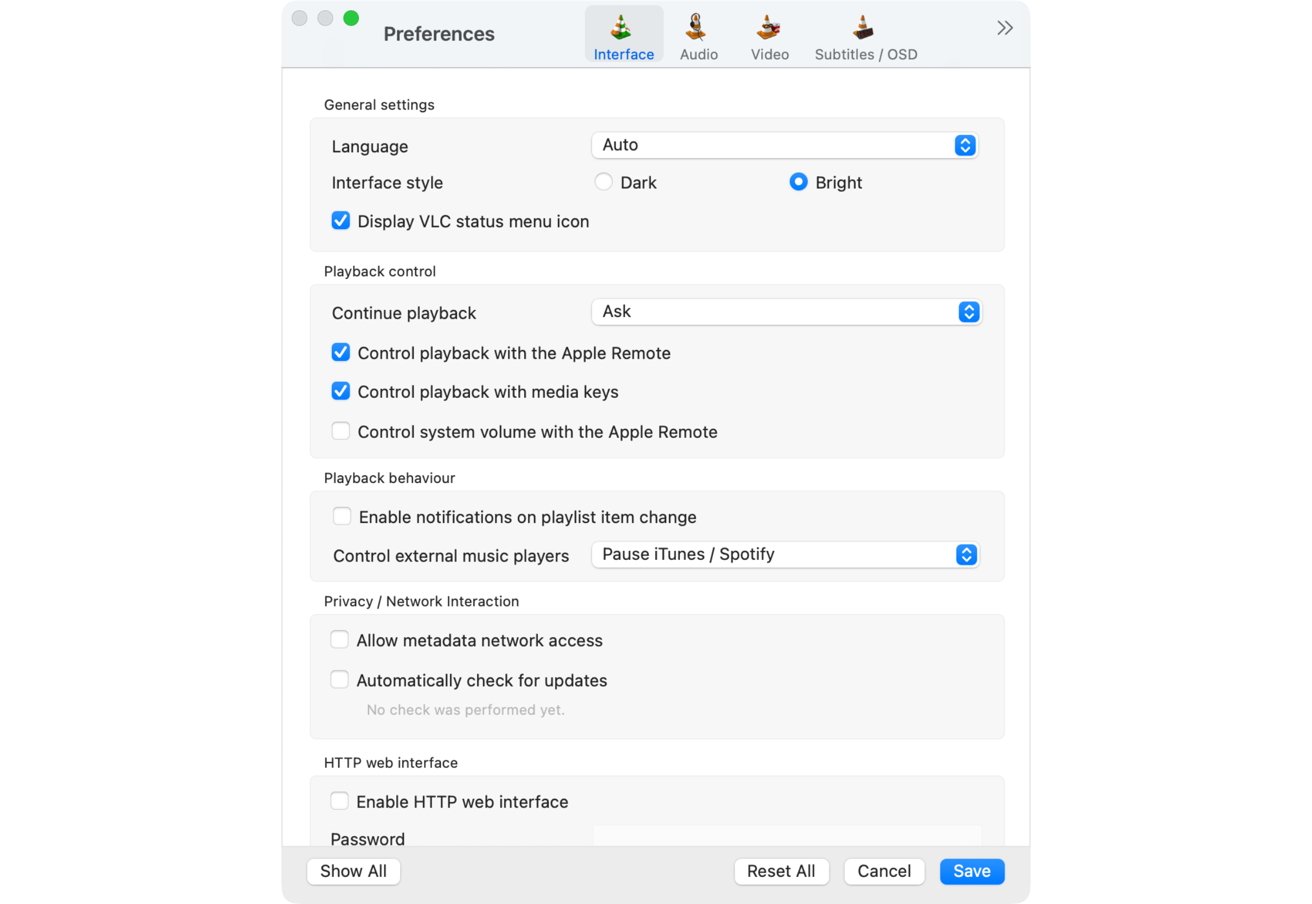The width and height of the screenshot is (1312, 904).
Task: Enable Allow metadata network access
Action: pos(340,640)
